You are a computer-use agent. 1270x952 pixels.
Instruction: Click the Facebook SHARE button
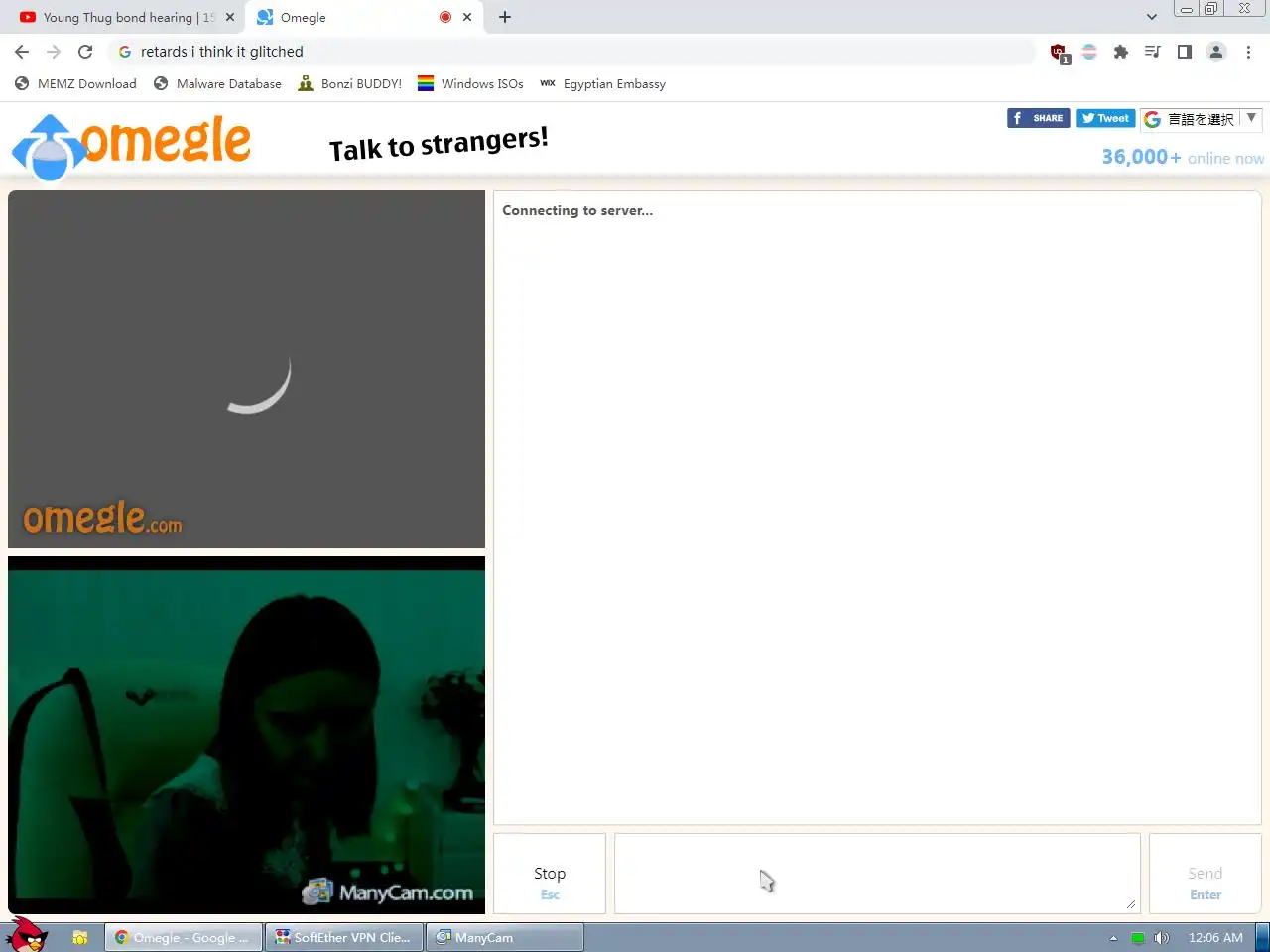[1038, 118]
